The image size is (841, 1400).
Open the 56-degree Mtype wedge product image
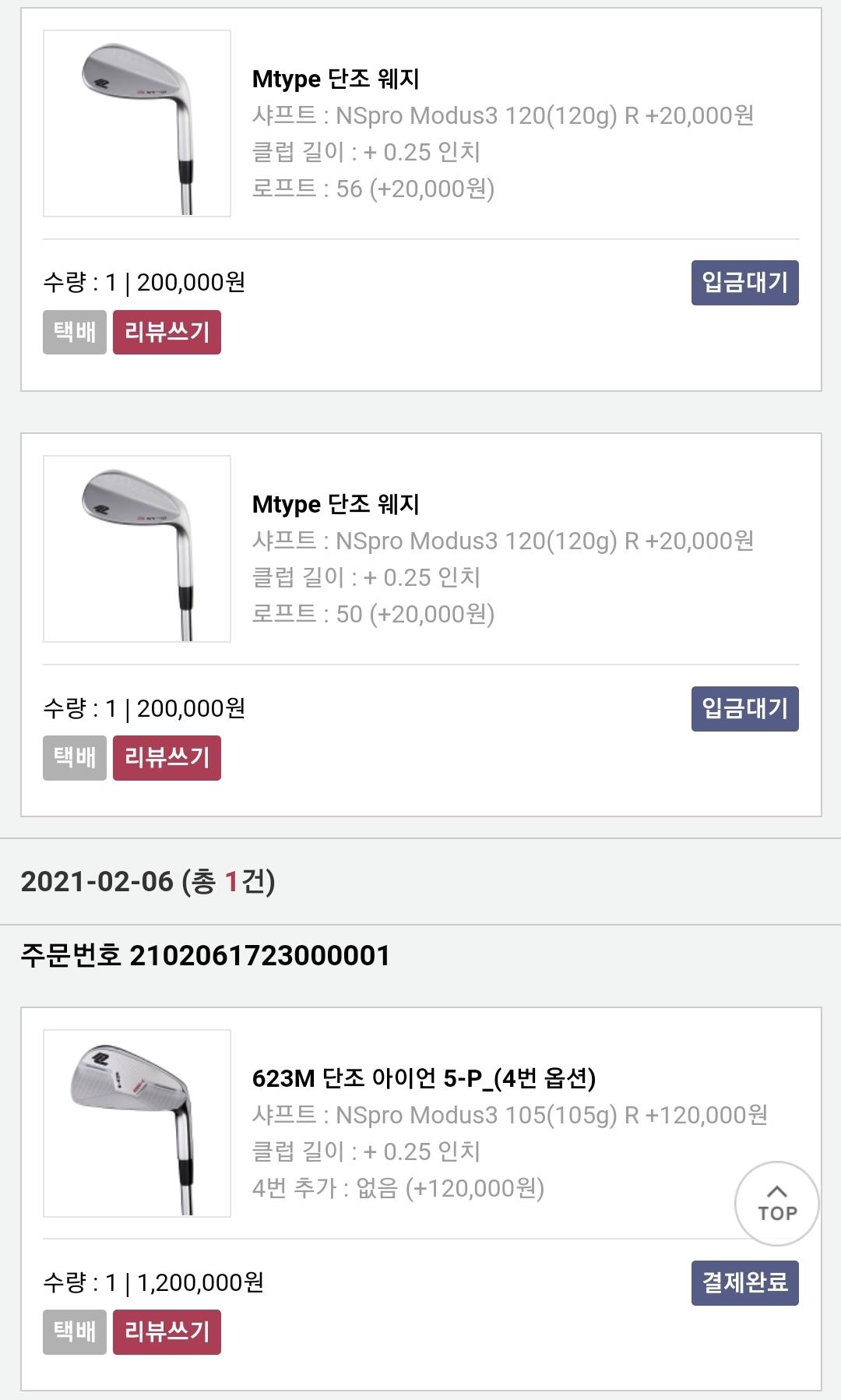click(137, 124)
